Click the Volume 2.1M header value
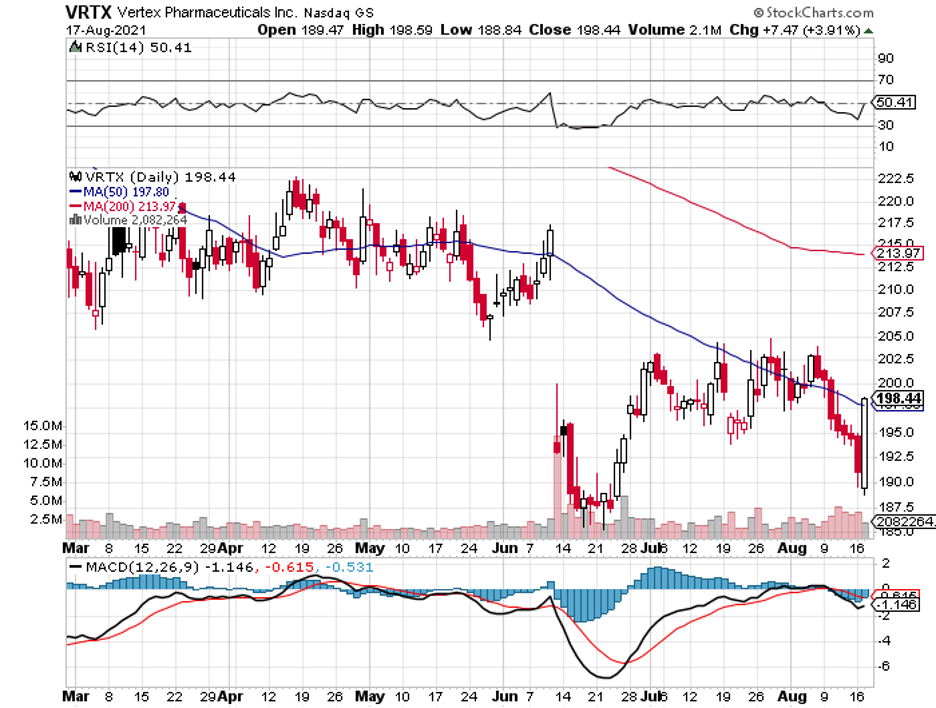 (675, 30)
